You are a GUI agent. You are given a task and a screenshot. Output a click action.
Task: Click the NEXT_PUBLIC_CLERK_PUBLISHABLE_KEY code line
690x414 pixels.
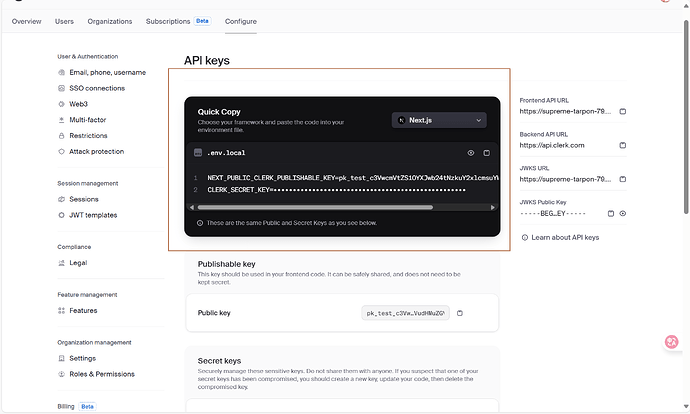[x=353, y=178]
